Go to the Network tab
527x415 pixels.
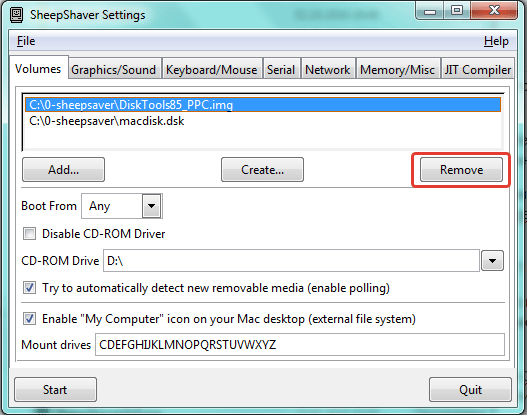point(328,70)
